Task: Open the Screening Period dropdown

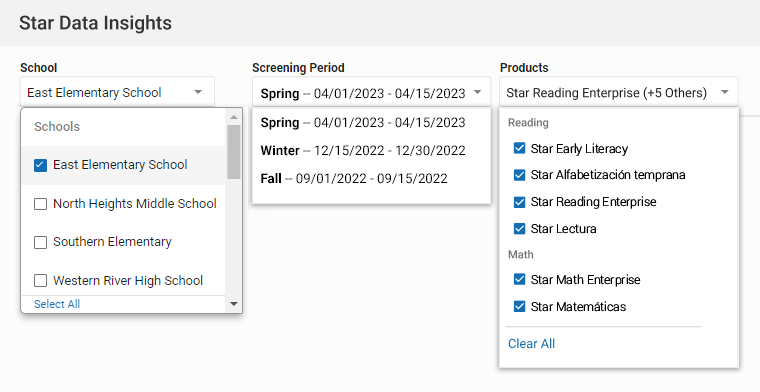Action: point(371,92)
